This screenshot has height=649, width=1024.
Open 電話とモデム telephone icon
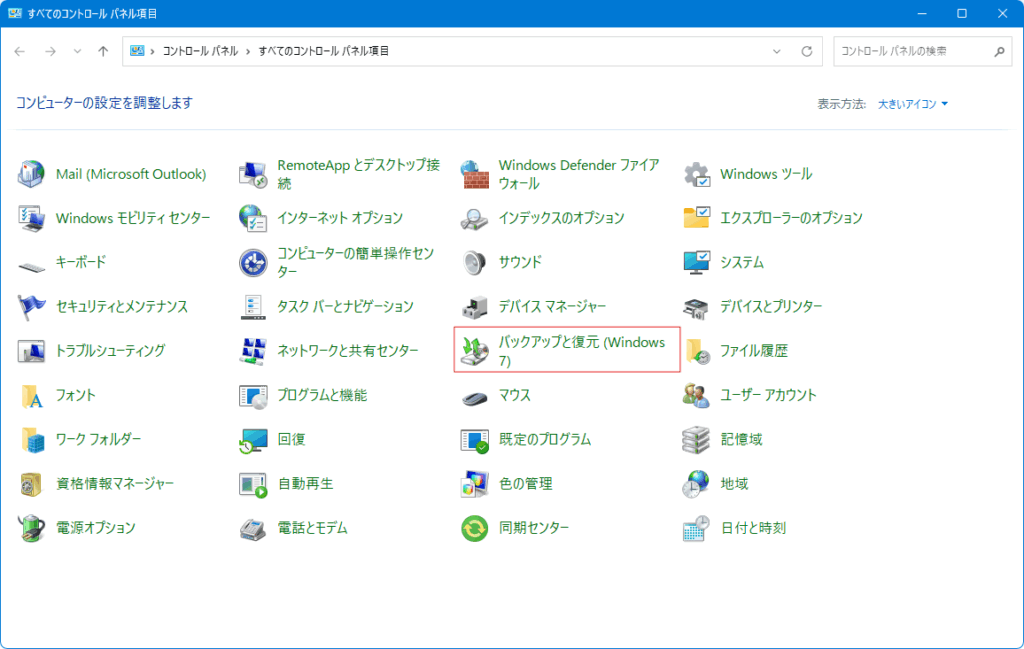pos(253,528)
